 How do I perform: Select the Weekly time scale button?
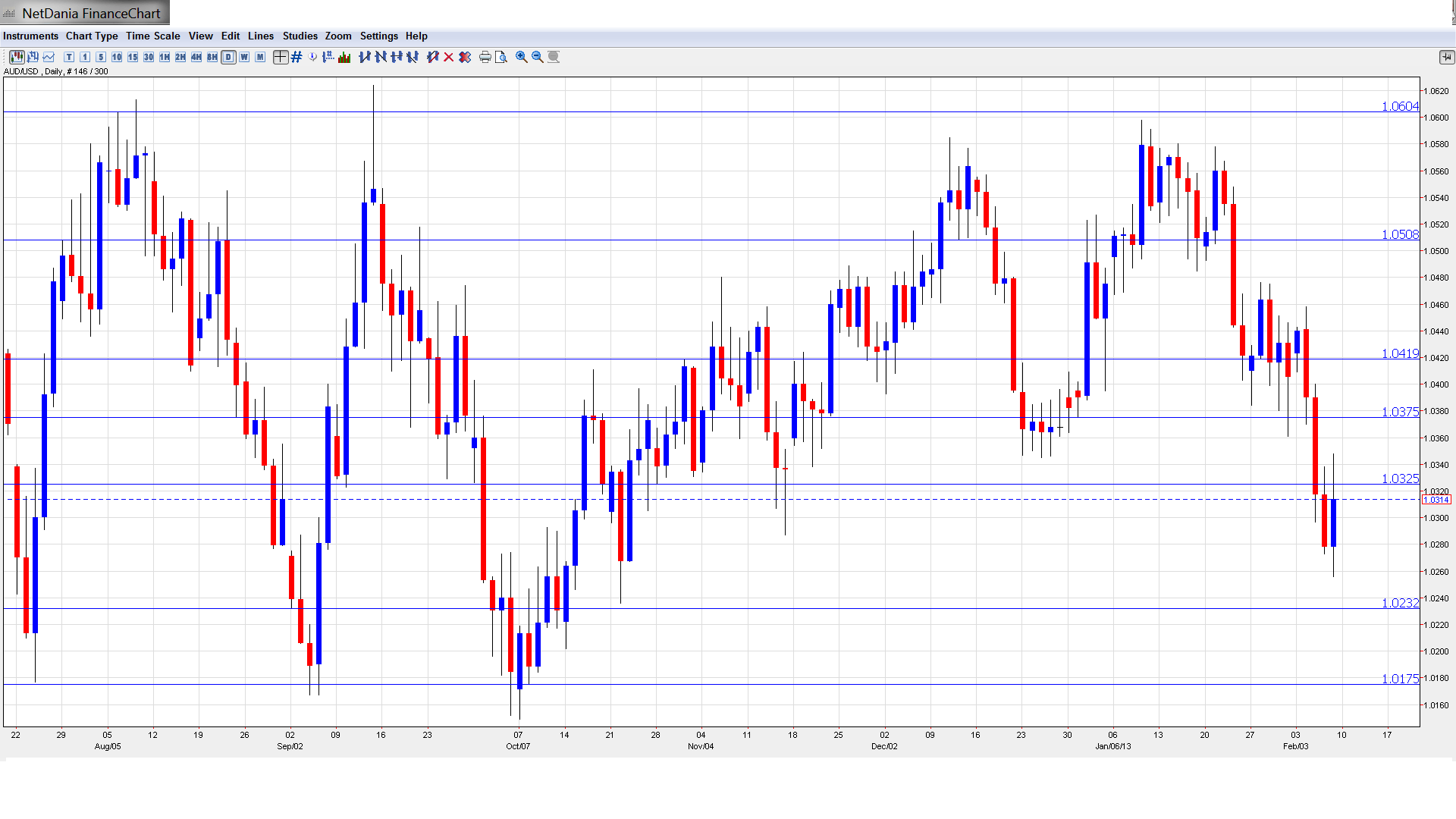point(244,57)
